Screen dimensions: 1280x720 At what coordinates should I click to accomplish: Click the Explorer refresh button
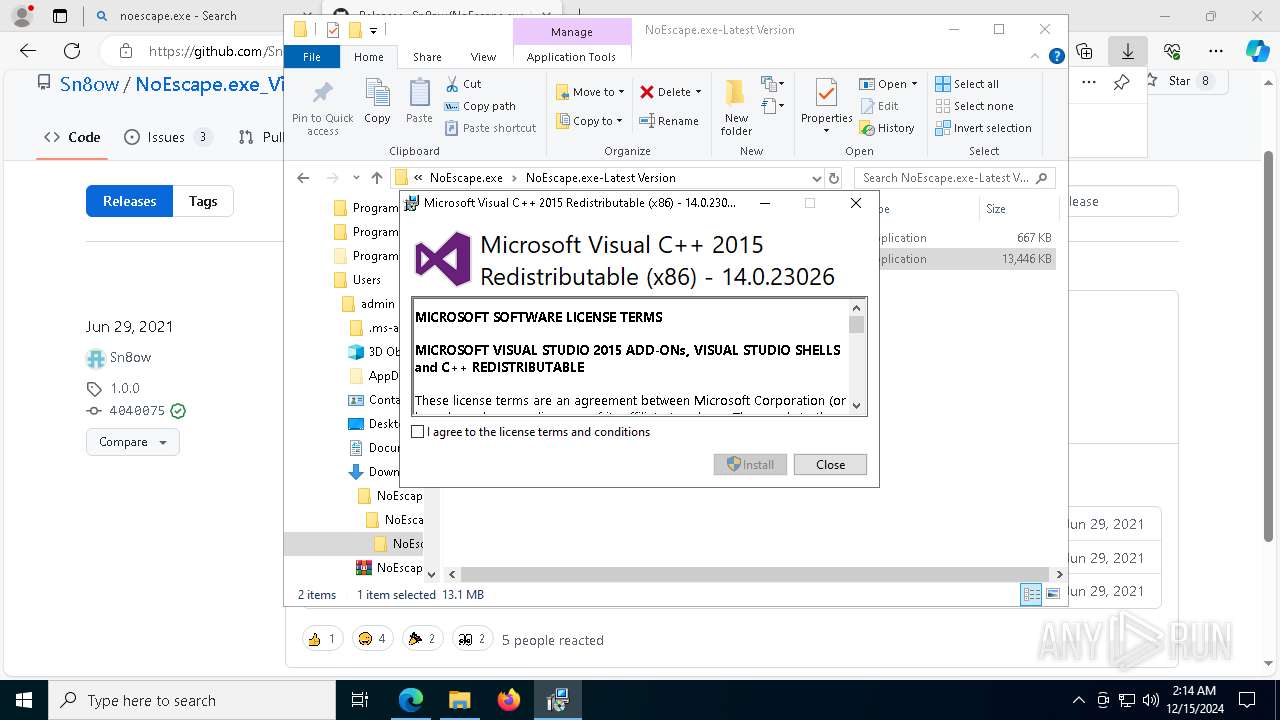(834, 178)
